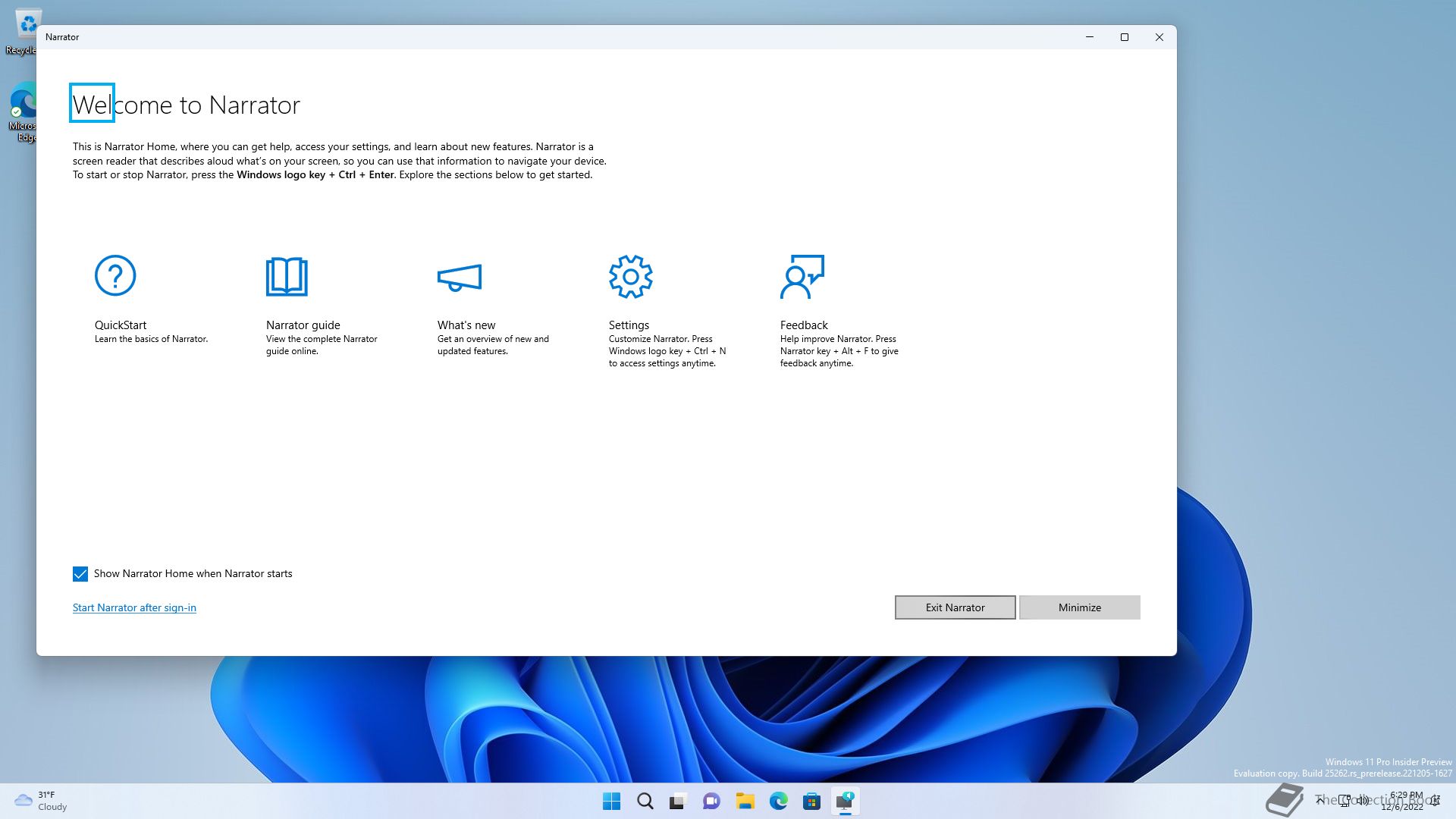Launch File Explorer from the taskbar
This screenshot has width=1456, height=819.
point(745,801)
